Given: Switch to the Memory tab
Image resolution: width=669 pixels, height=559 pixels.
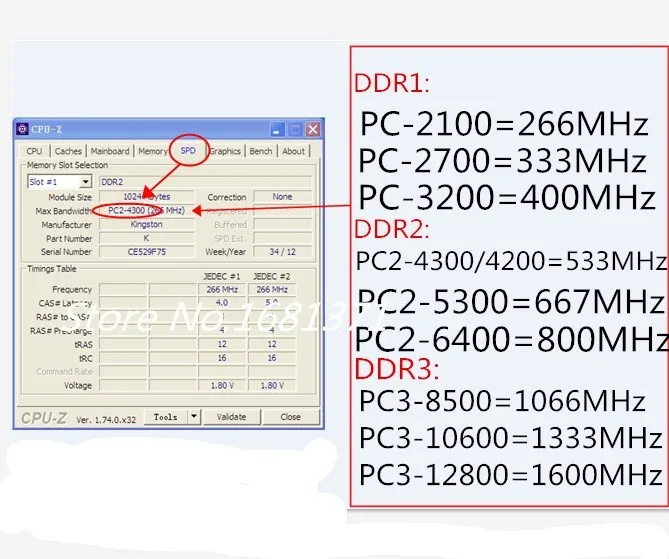Looking at the screenshot, I should tap(152, 151).
